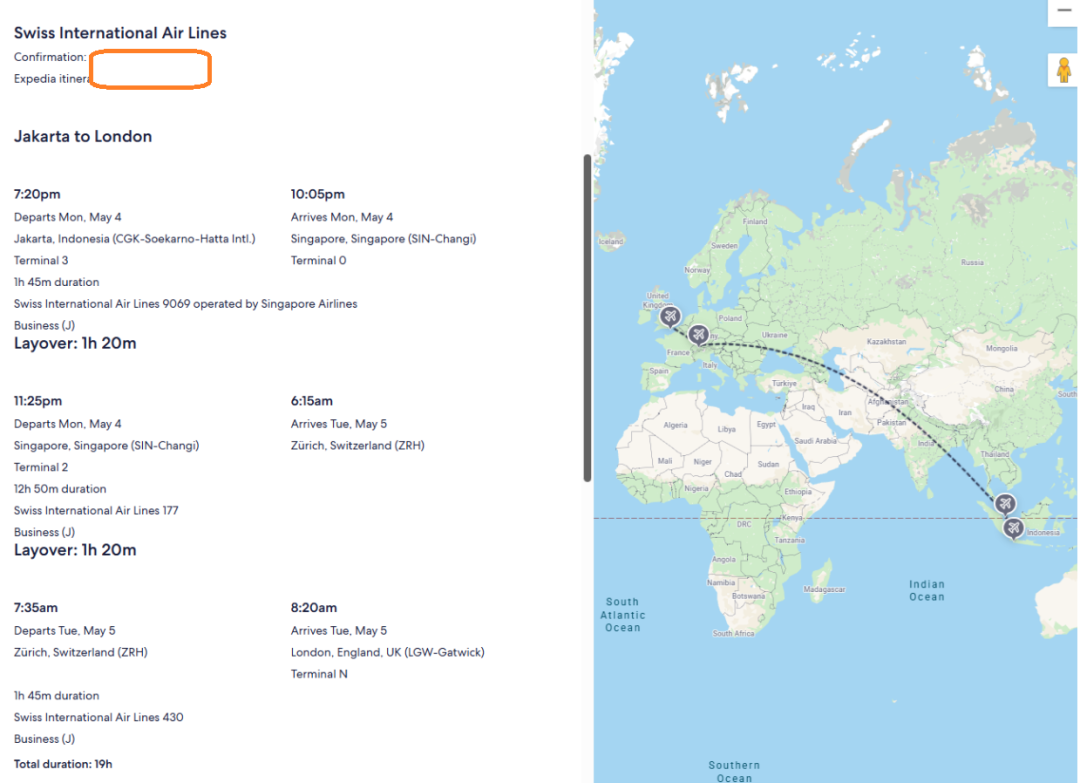Screen dimensions: 1080x783
Task: Click the Swiss International Air Lines heading
Action: [120, 33]
